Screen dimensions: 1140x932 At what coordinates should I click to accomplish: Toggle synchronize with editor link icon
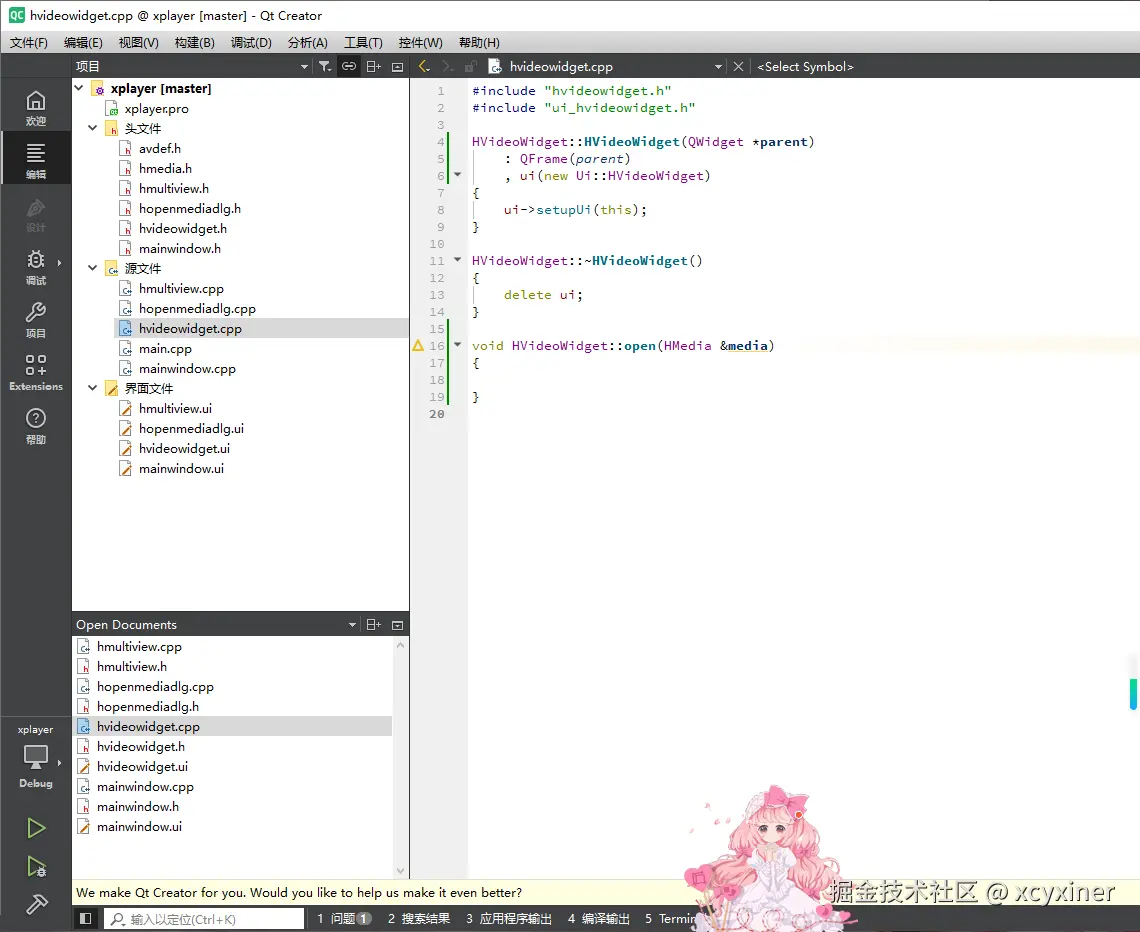point(348,66)
